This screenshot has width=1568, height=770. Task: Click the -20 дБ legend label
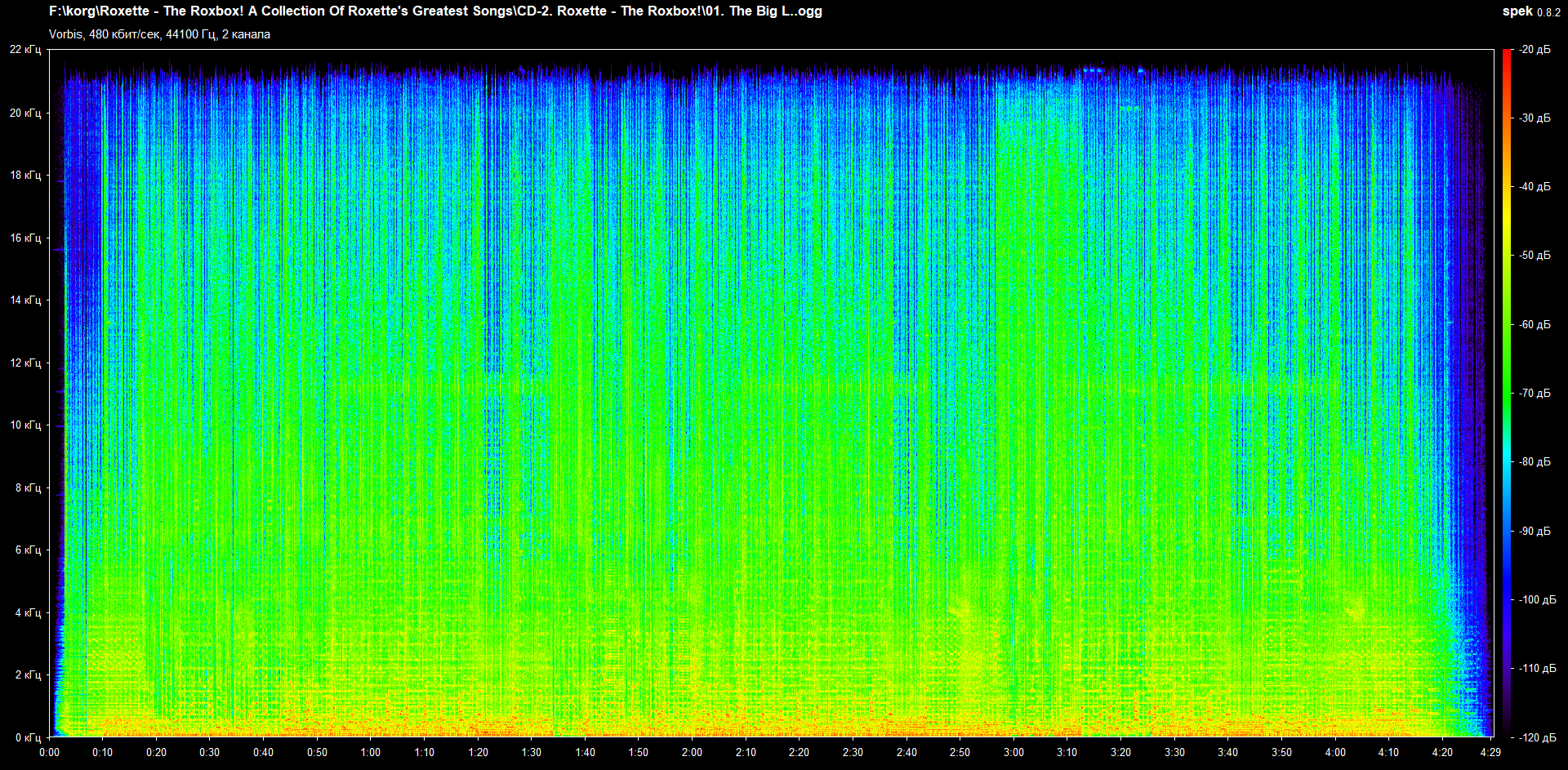(1535, 50)
